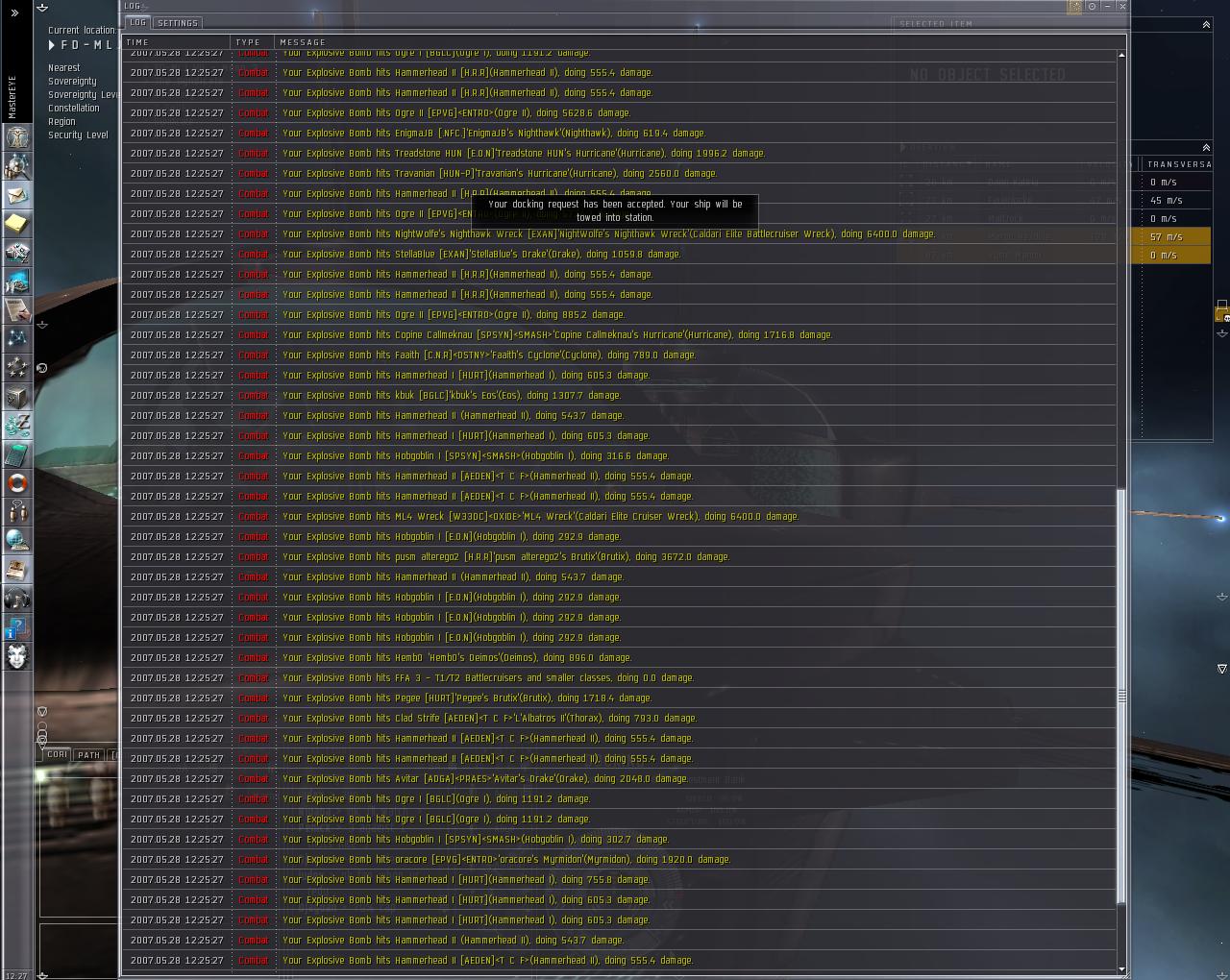Select log entry for Travanian's Hurricane

pyautogui.click(x=621, y=173)
